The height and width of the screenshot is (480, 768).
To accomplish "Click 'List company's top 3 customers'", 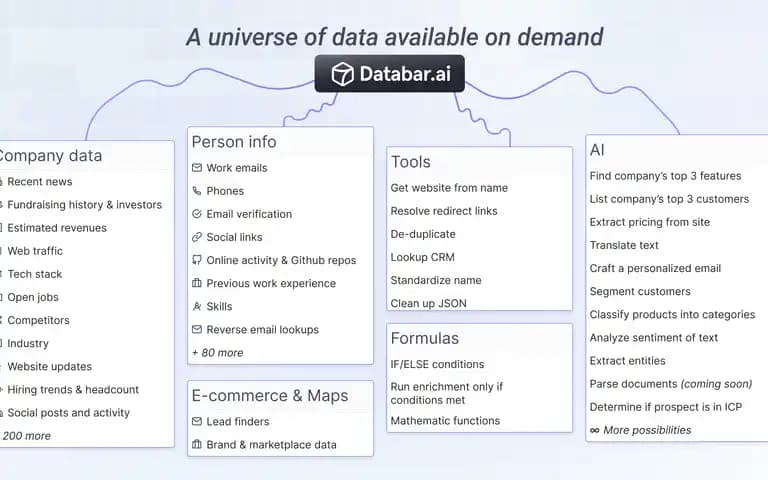I will coord(669,199).
